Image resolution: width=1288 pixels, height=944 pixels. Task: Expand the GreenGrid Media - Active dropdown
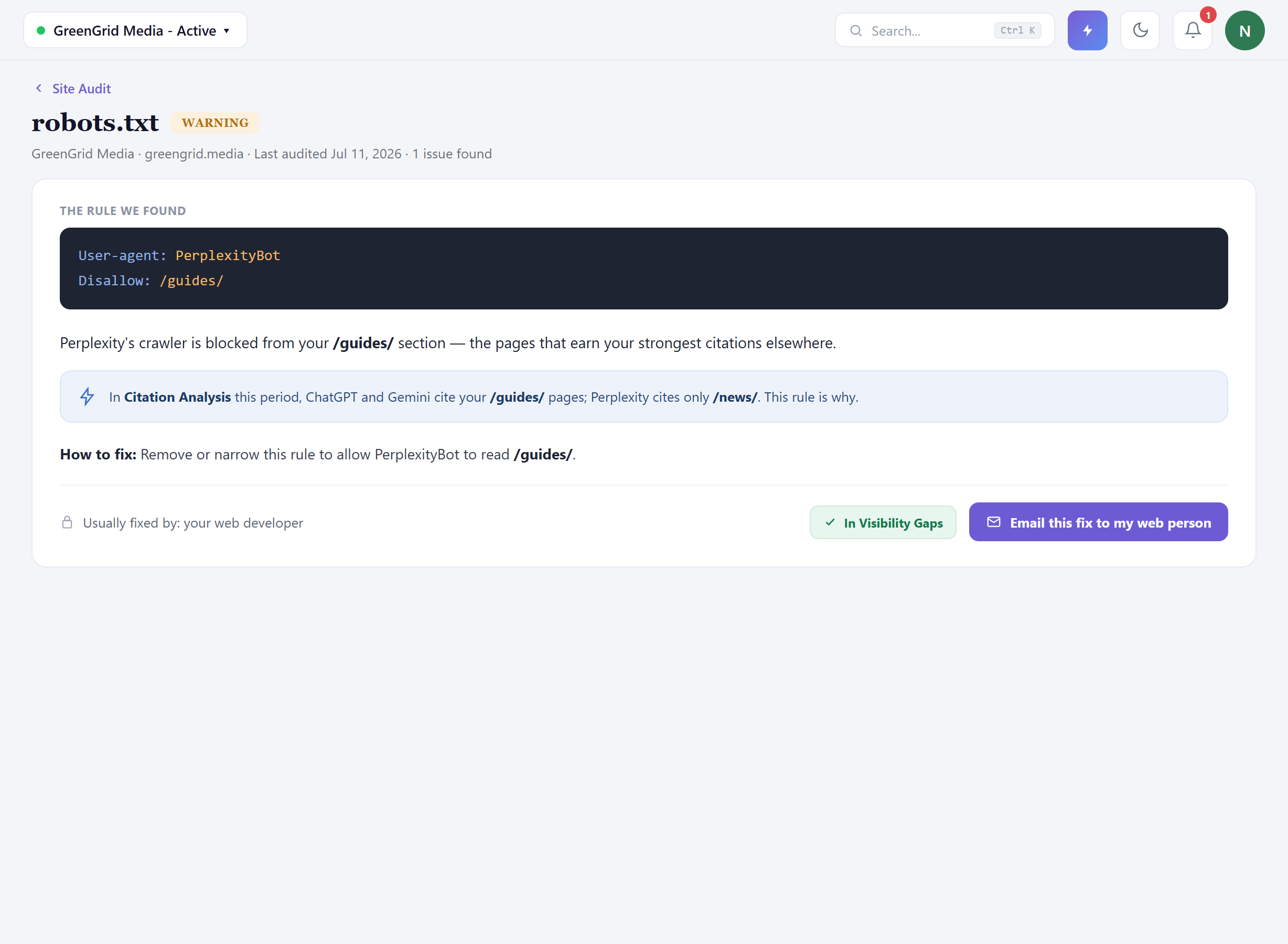point(135,30)
